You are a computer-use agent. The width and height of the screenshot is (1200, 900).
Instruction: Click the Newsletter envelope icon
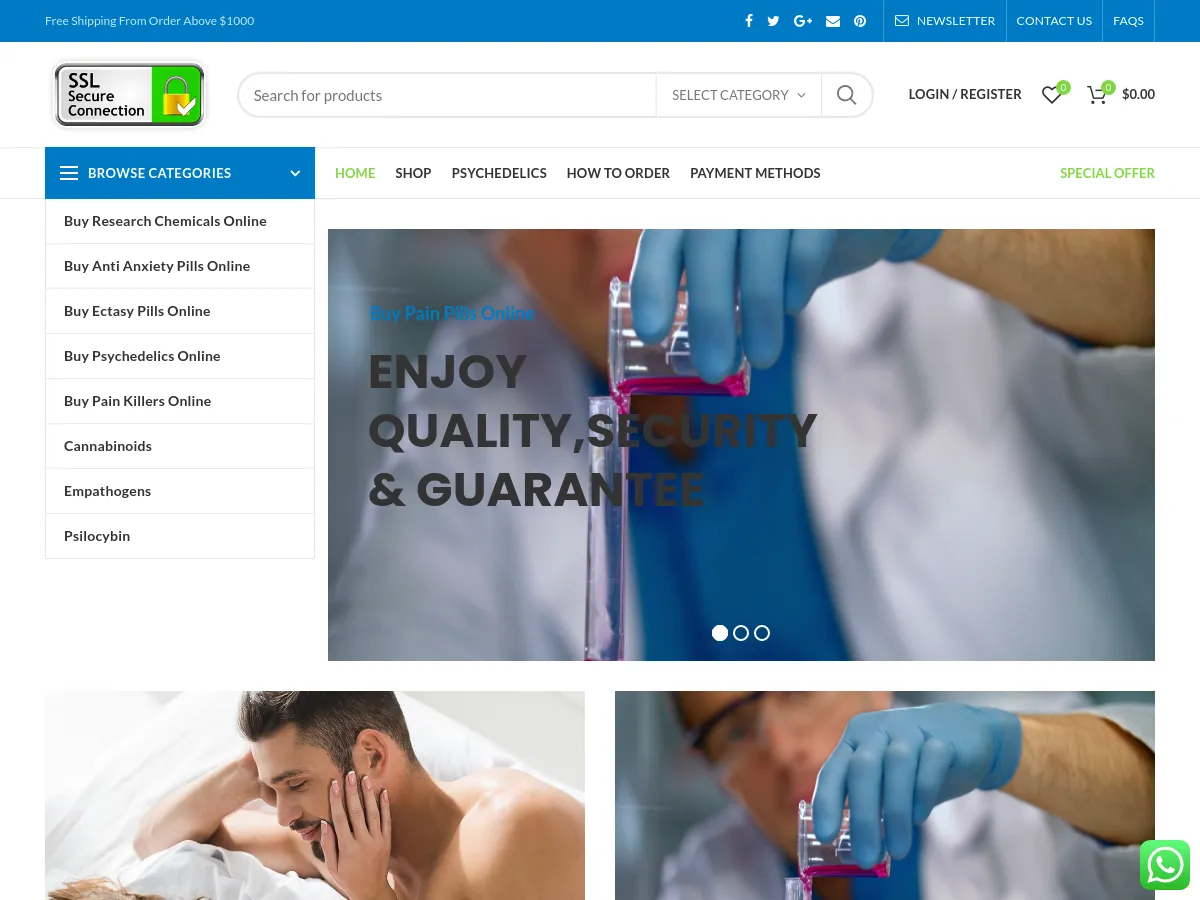902,20
